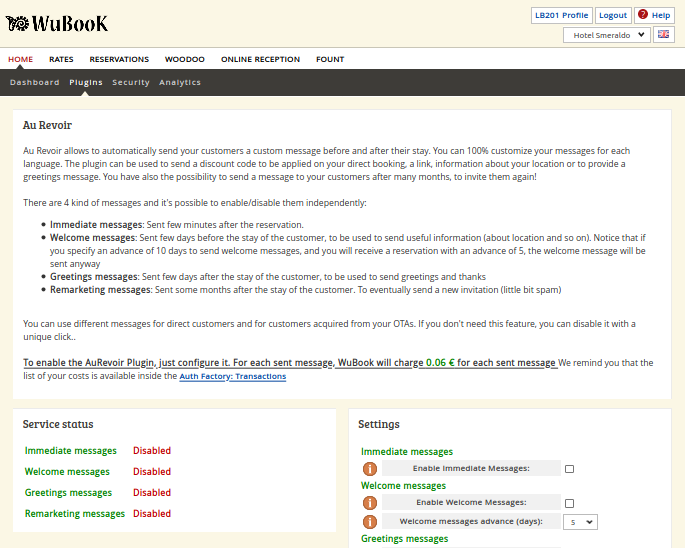Open the FOUNT main menu
685x548 pixels.
[330, 59]
